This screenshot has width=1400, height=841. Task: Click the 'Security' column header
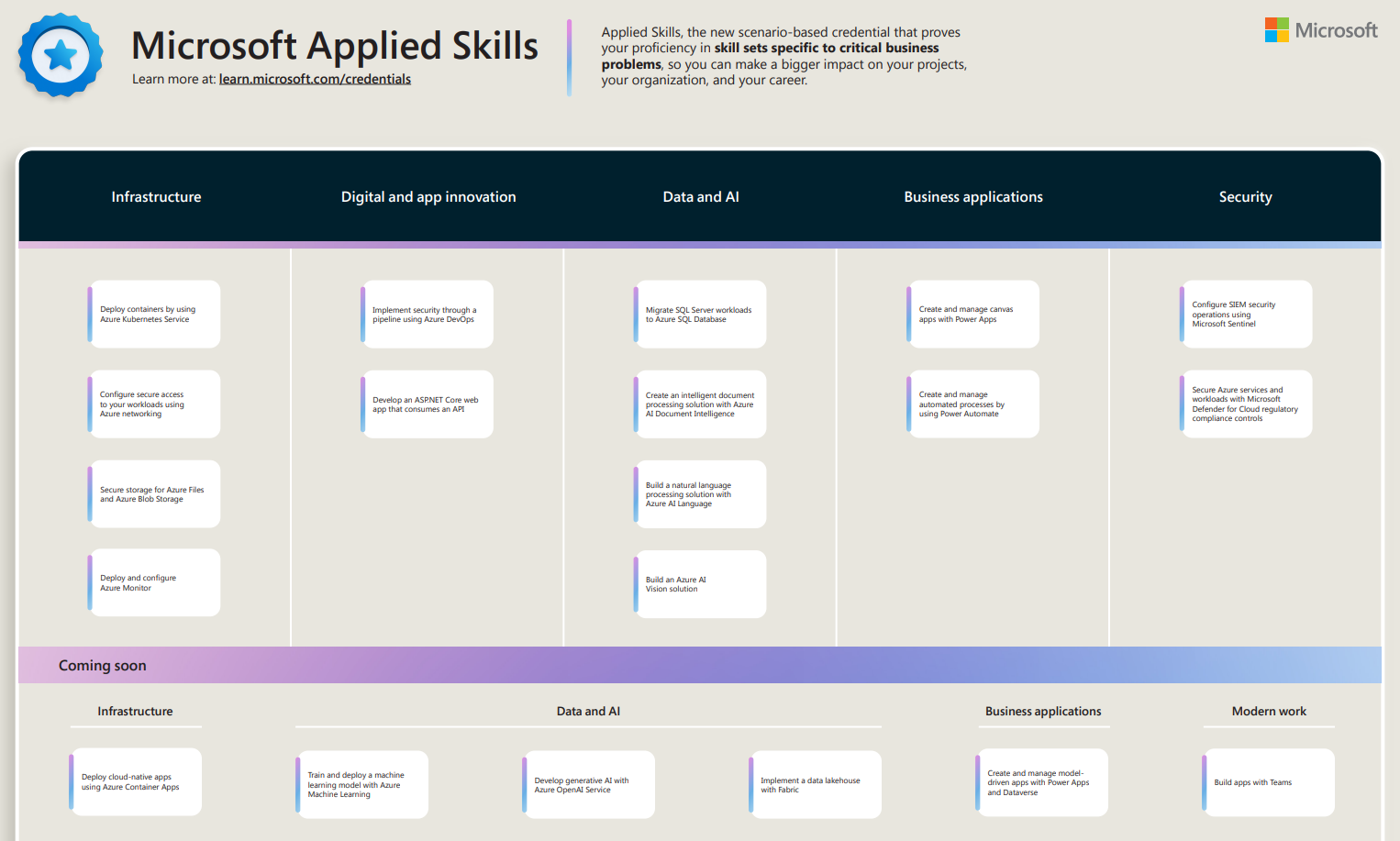tap(1245, 196)
